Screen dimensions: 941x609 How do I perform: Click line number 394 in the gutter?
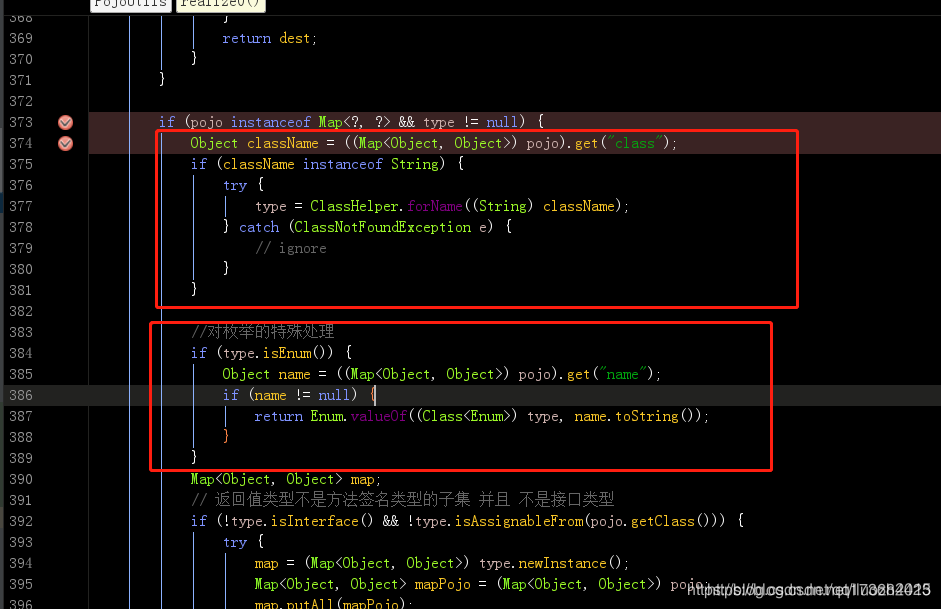[x=21, y=563]
